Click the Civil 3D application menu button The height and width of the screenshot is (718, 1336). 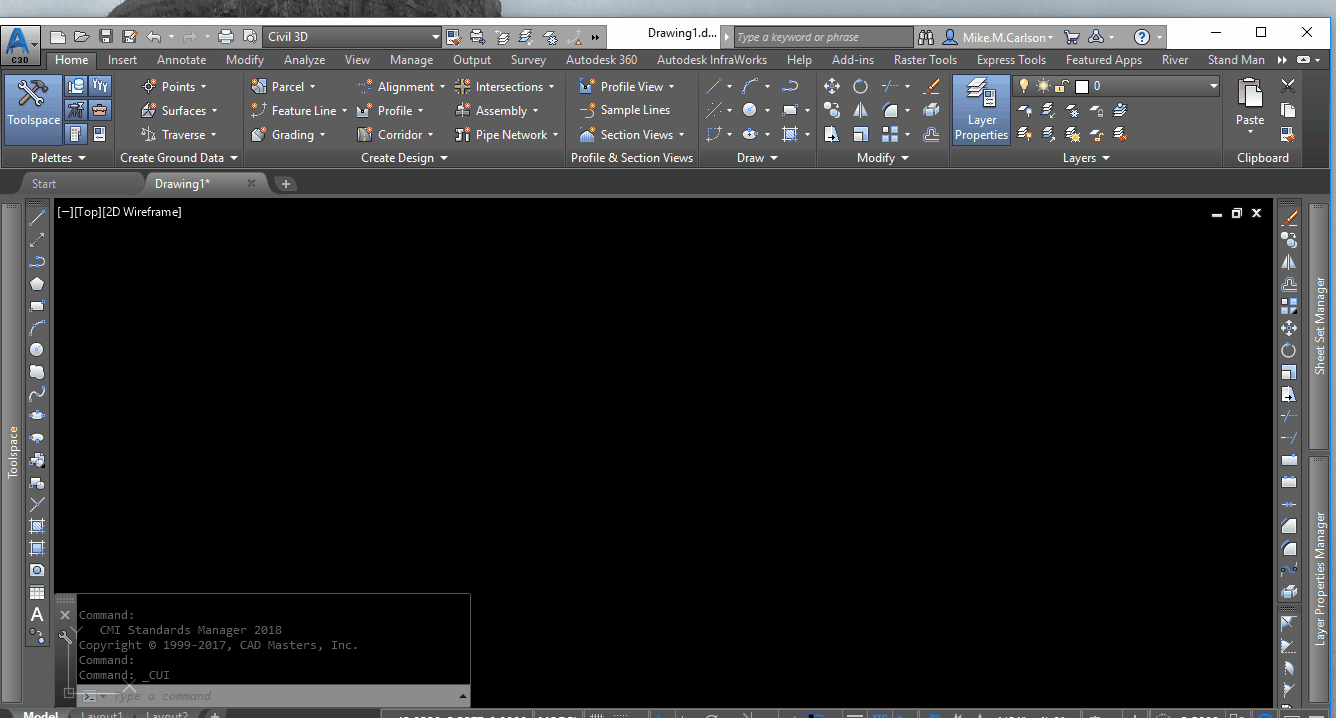(21, 45)
